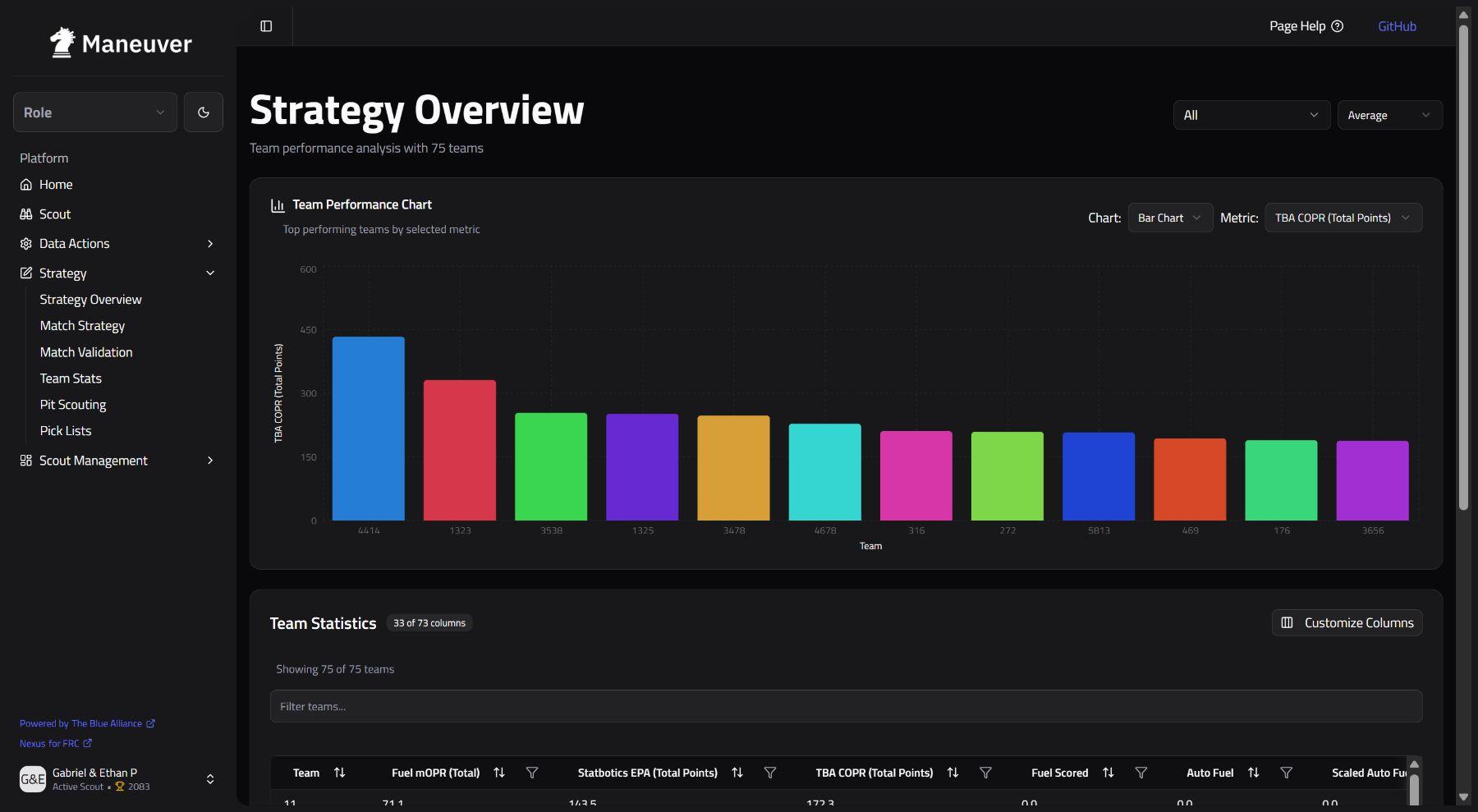This screenshot has width=1478, height=812.
Task: Open the TBA COPR metric dropdown
Action: (1343, 218)
